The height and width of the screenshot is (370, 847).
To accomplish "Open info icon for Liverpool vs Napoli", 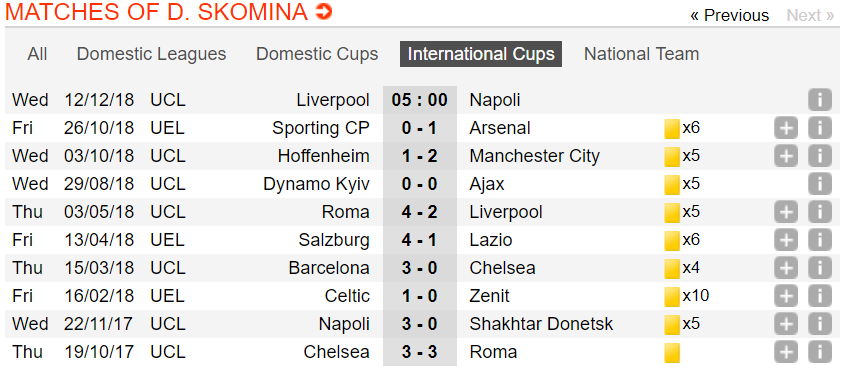I will (x=819, y=100).
